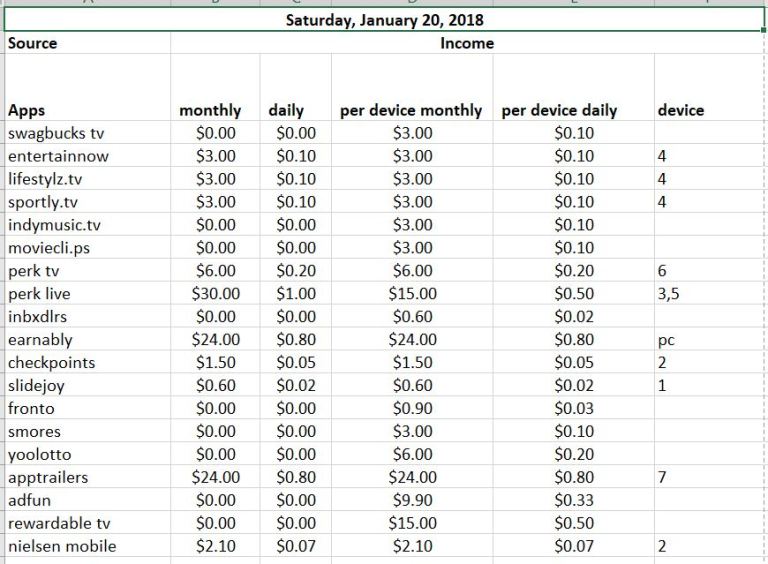Click the 'per device daily' header cell
768x564 pixels.
[559, 110]
